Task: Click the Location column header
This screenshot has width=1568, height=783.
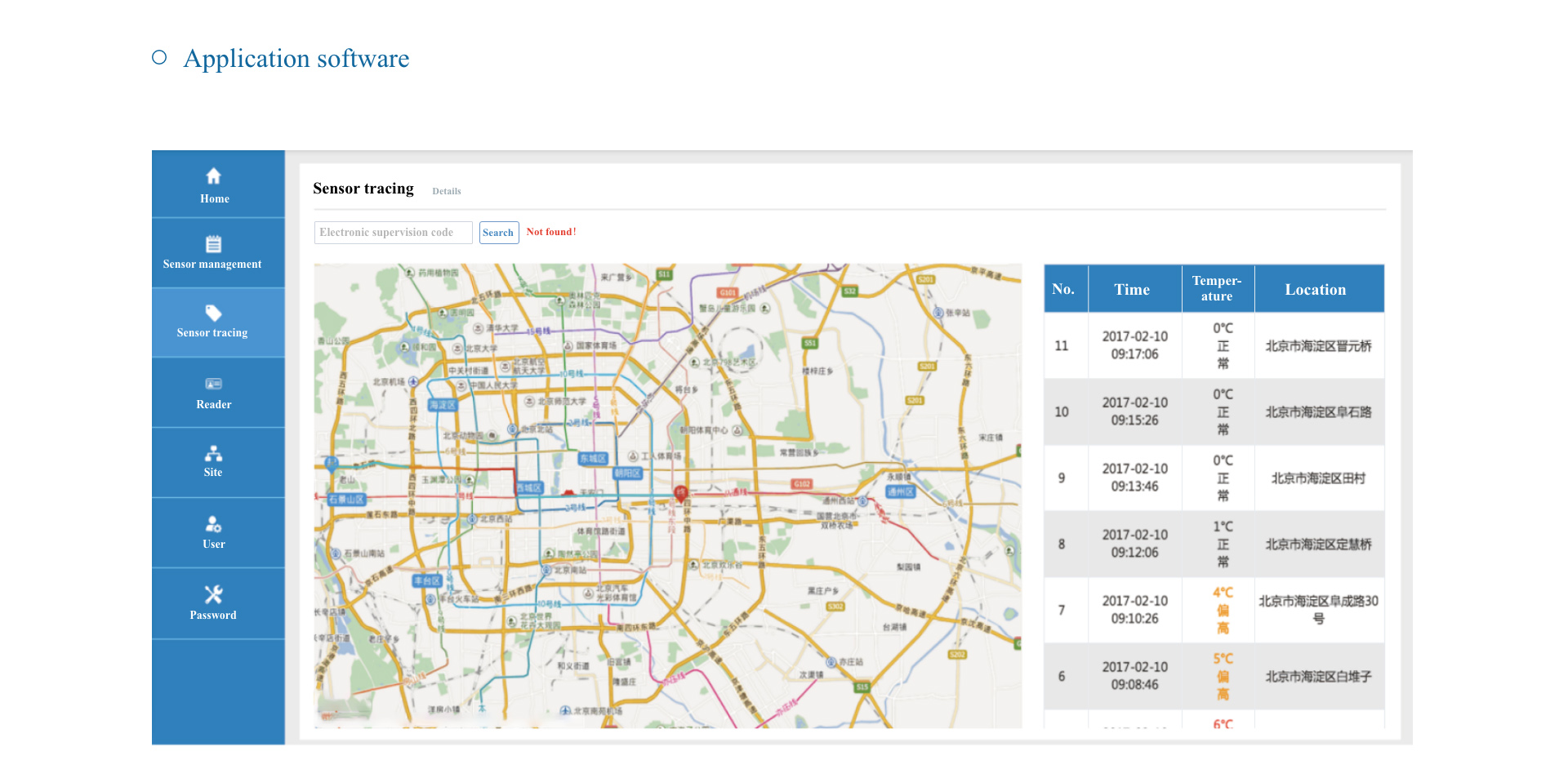Action: [1315, 289]
